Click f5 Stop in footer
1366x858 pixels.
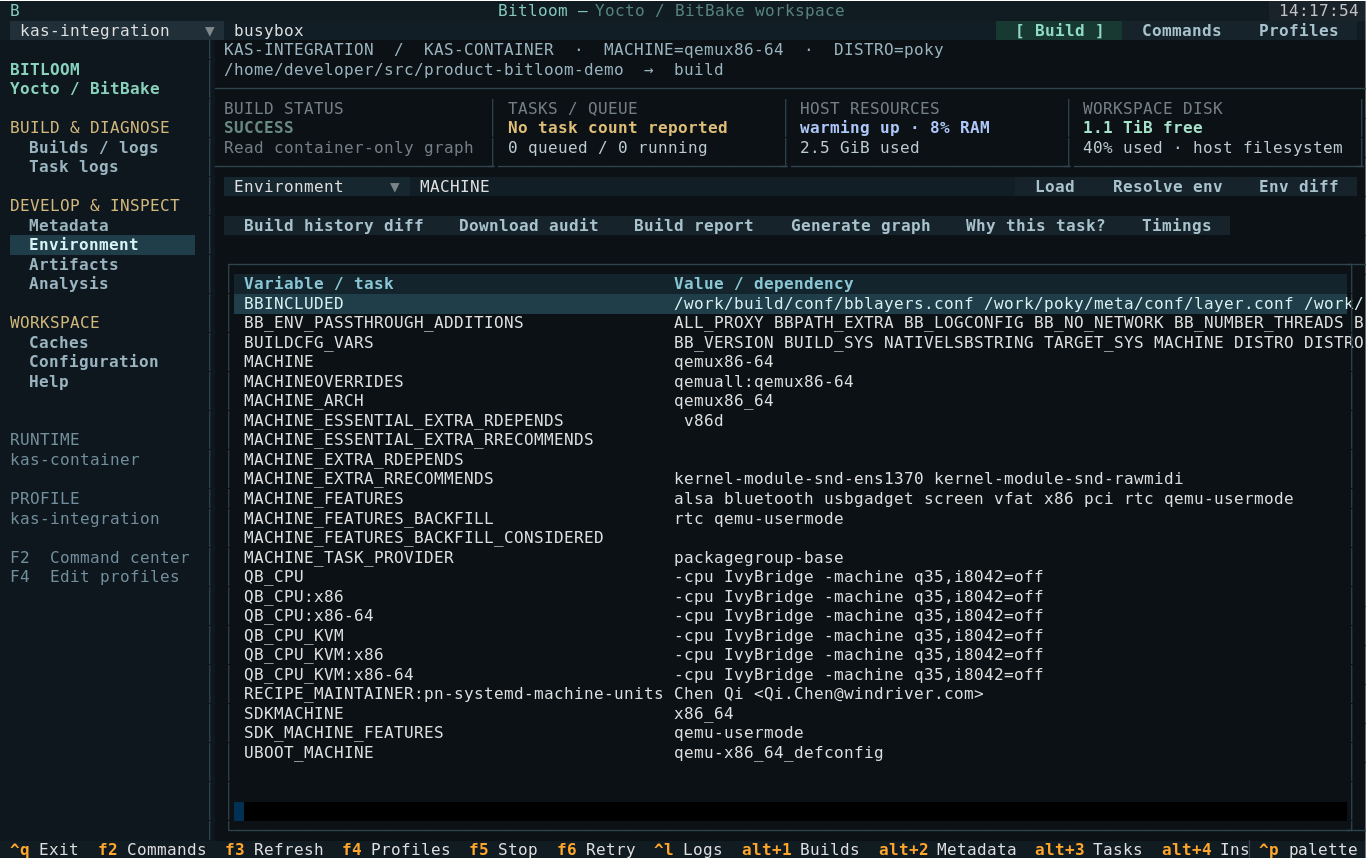[504, 849]
